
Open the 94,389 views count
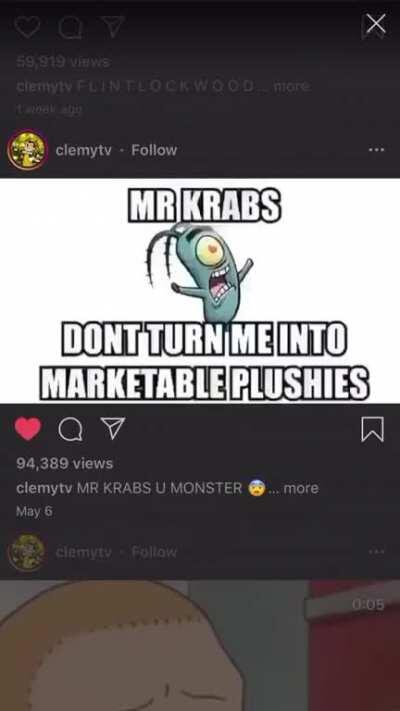coord(64,463)
